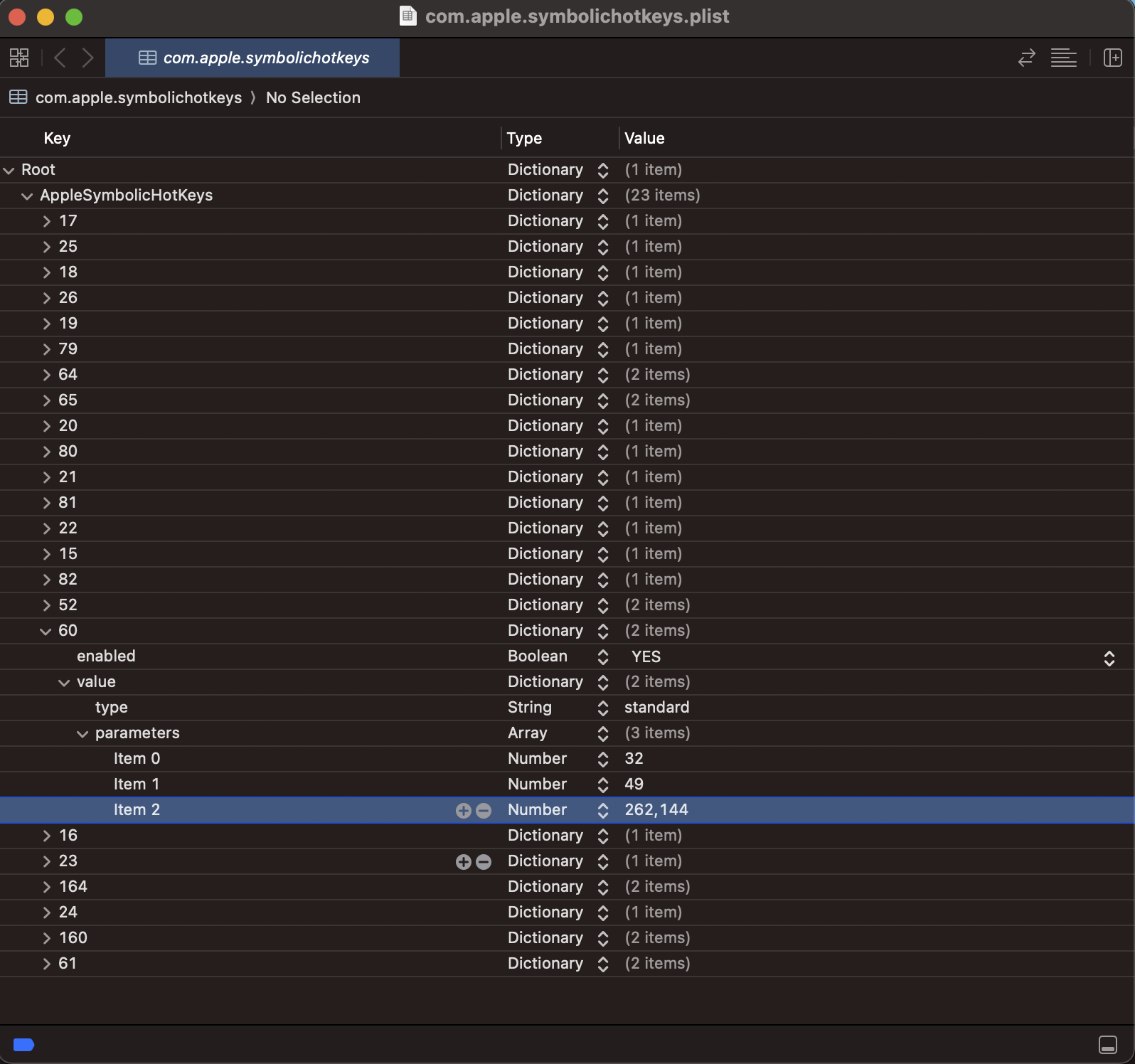Select the Item 0 row

click(567, 759)
